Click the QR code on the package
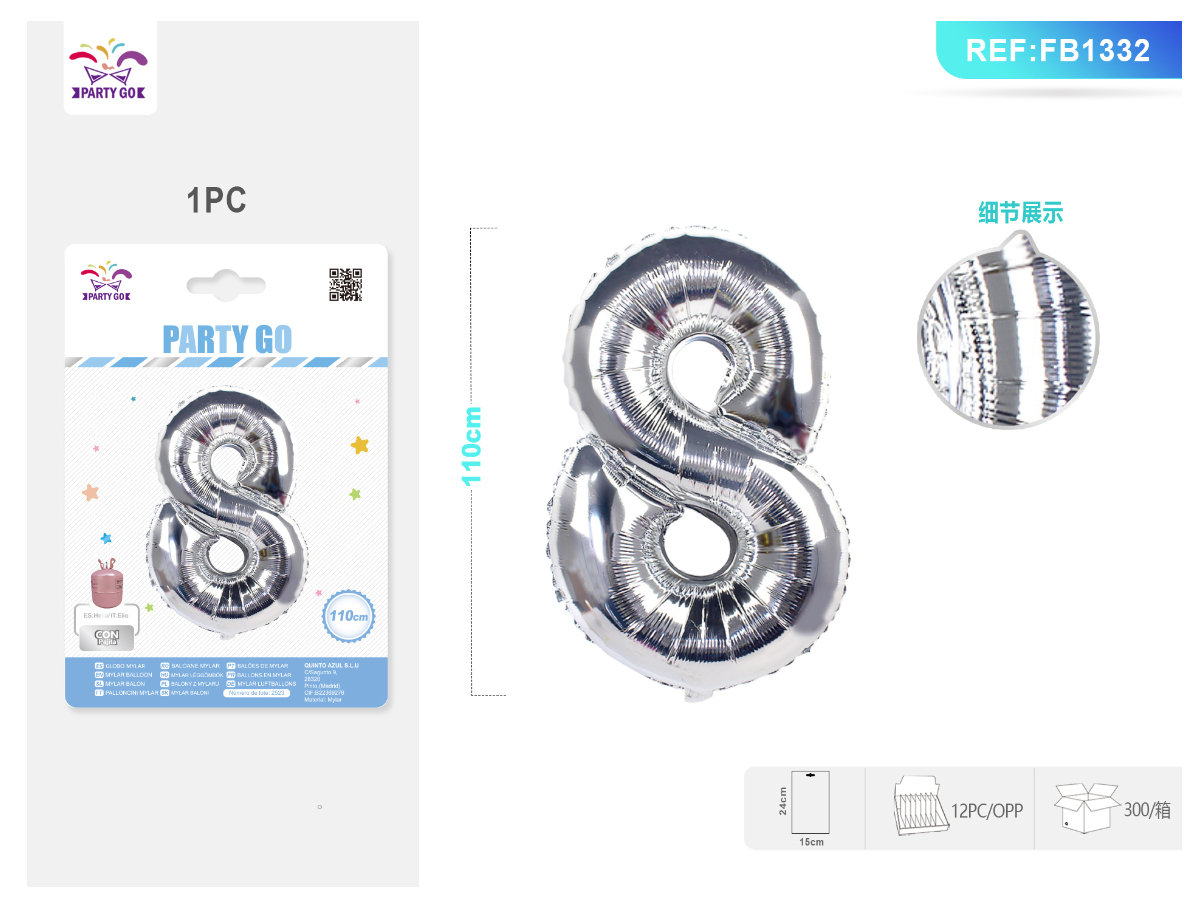The width and height of the screenshot is (1200, 900). coord(345,285)
